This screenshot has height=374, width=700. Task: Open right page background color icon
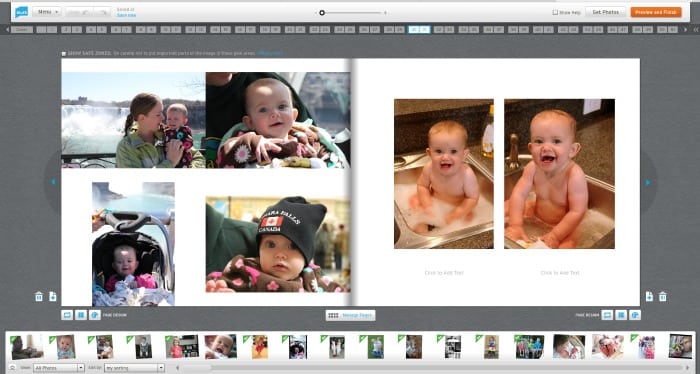click(x=635, y=315)
